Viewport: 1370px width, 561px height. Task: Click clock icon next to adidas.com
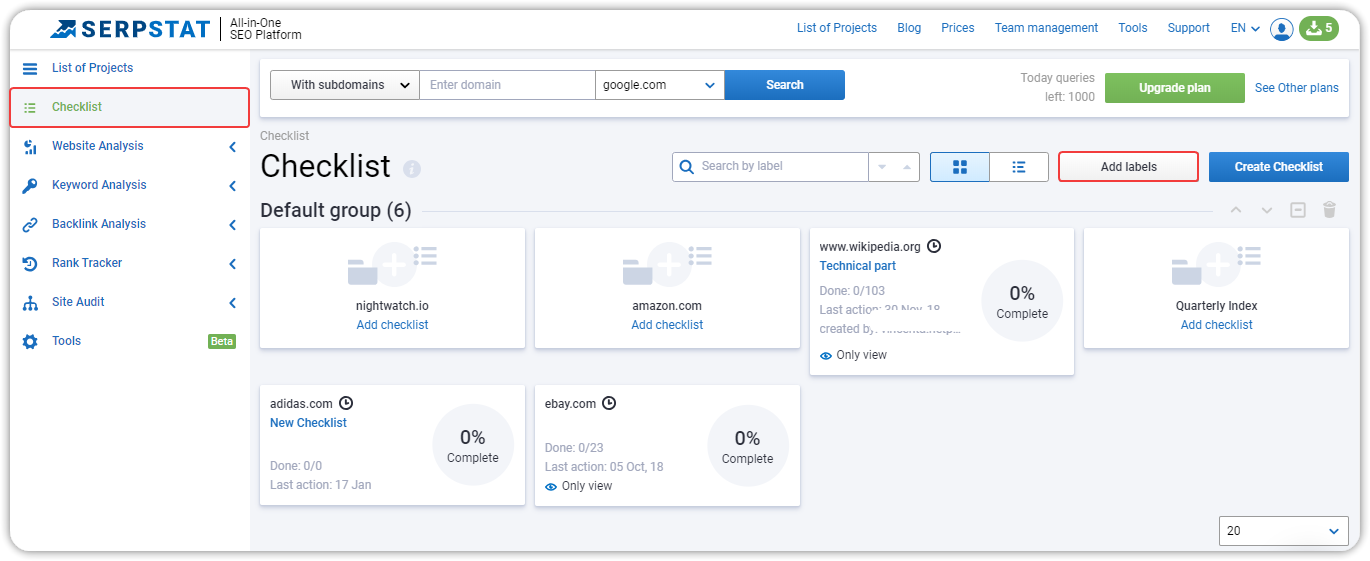[346, 403]
